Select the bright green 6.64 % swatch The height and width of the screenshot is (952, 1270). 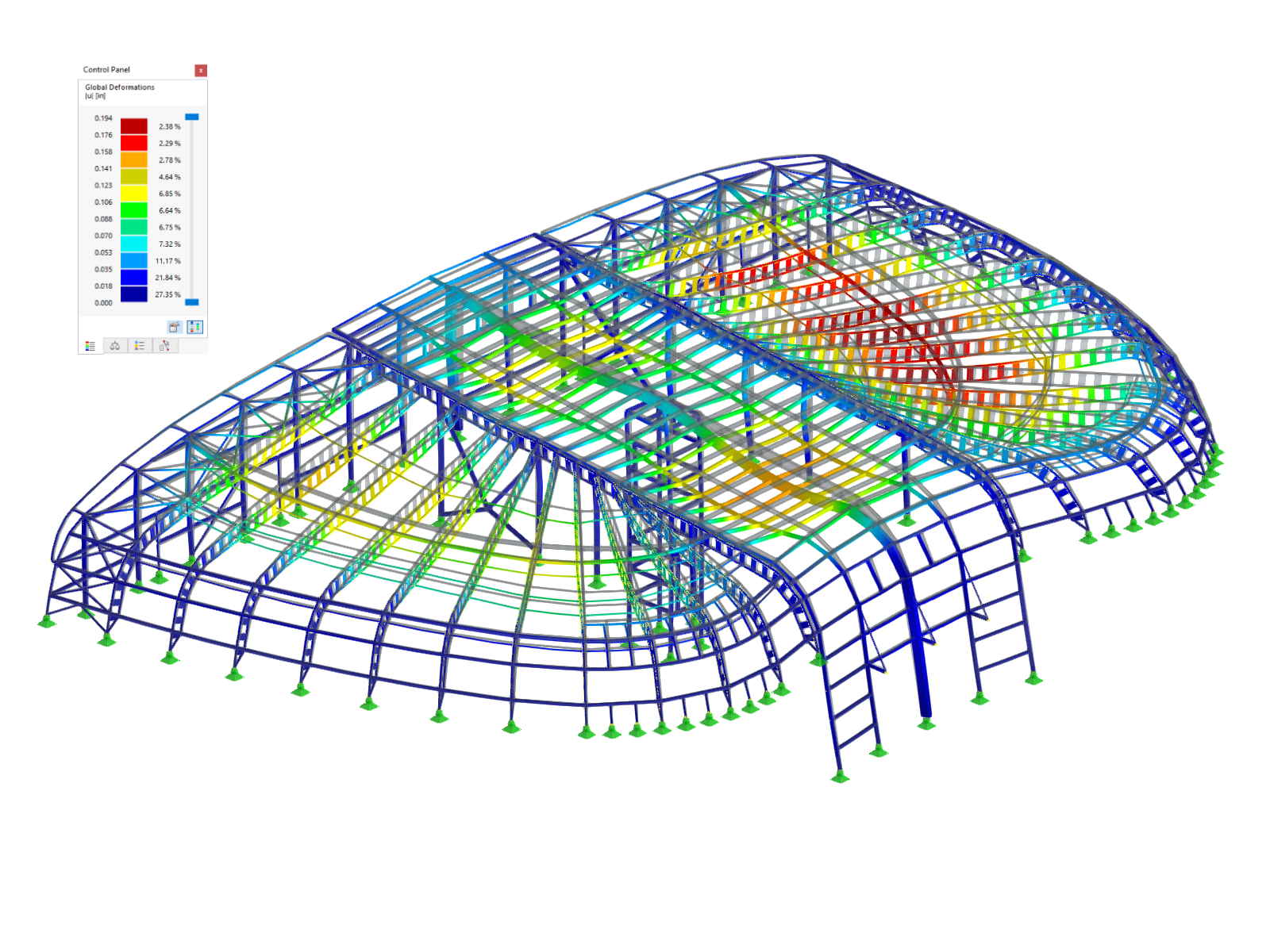134,210
